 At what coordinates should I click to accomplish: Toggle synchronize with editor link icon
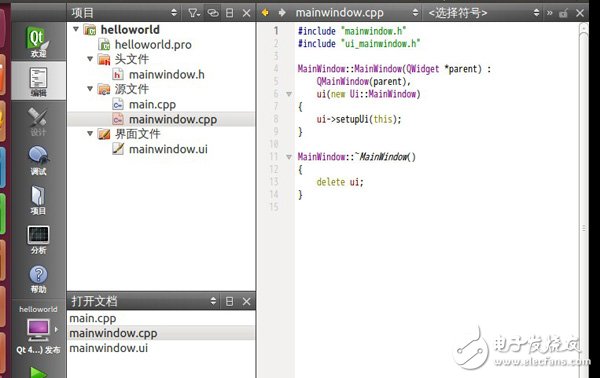[213, 13]
